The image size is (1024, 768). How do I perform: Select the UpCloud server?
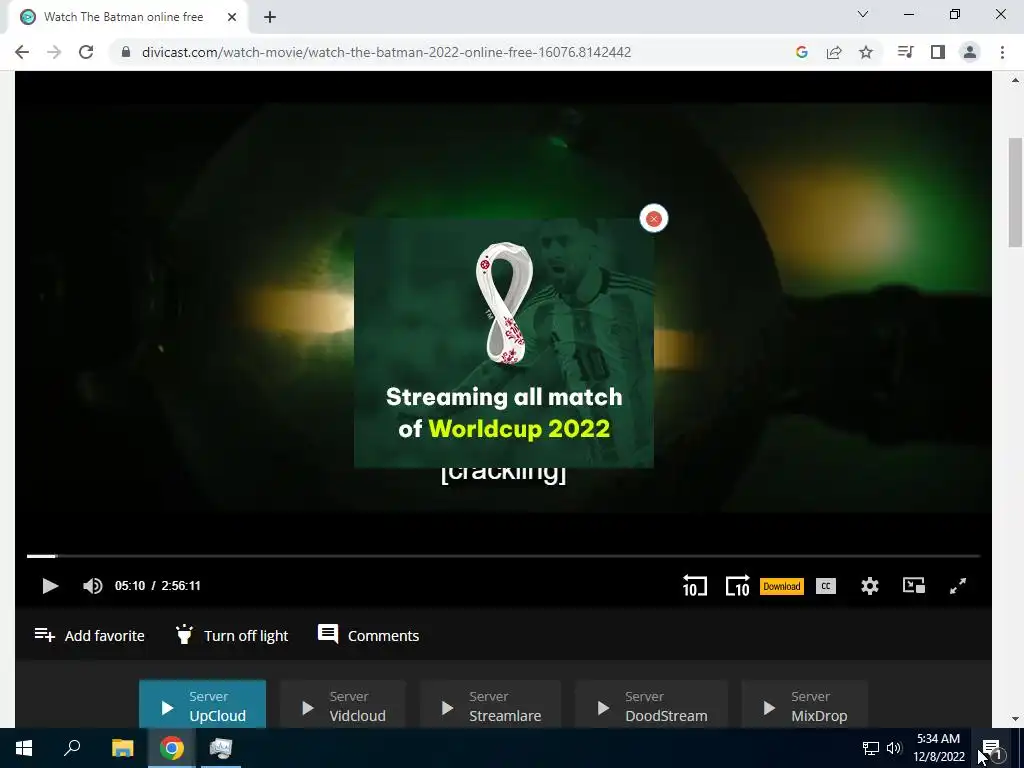click(x=202, y=705)
